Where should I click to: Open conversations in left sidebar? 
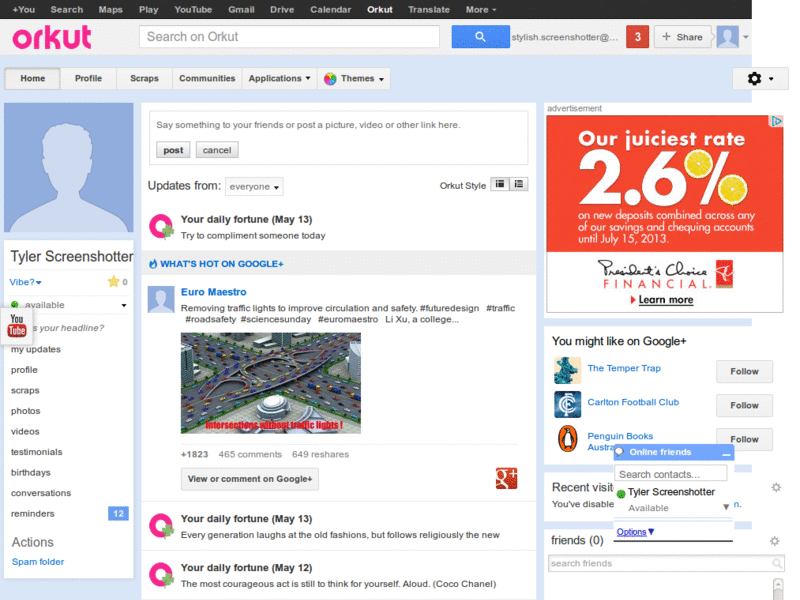click(x=41, y=493)
